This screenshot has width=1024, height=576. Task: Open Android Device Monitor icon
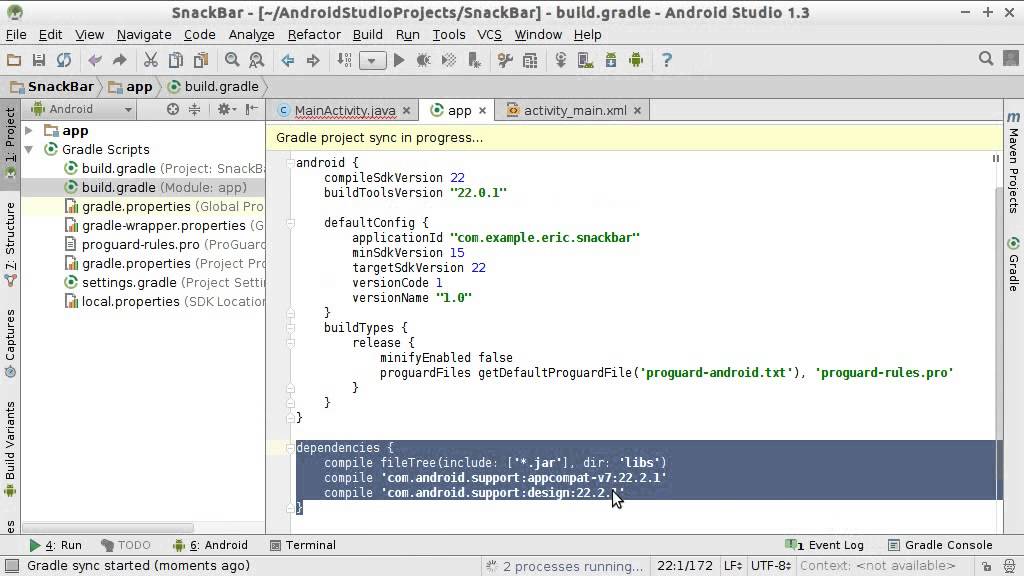click(636, 60)
